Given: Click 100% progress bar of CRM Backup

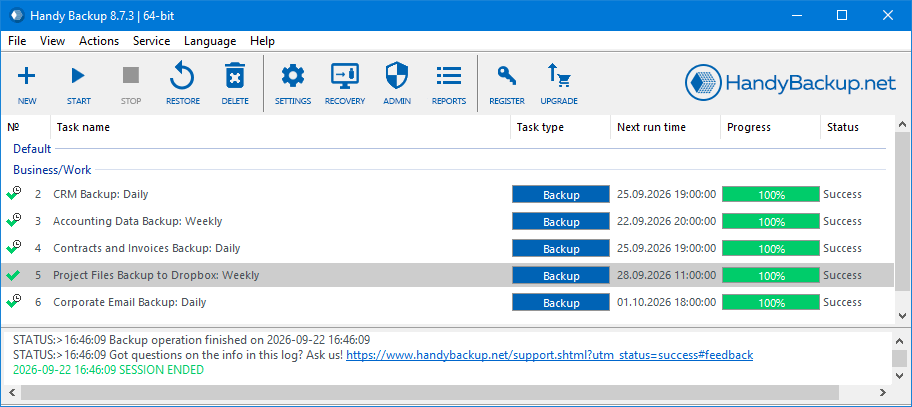Looking at the screenshot, I should (x=771, y=195).
